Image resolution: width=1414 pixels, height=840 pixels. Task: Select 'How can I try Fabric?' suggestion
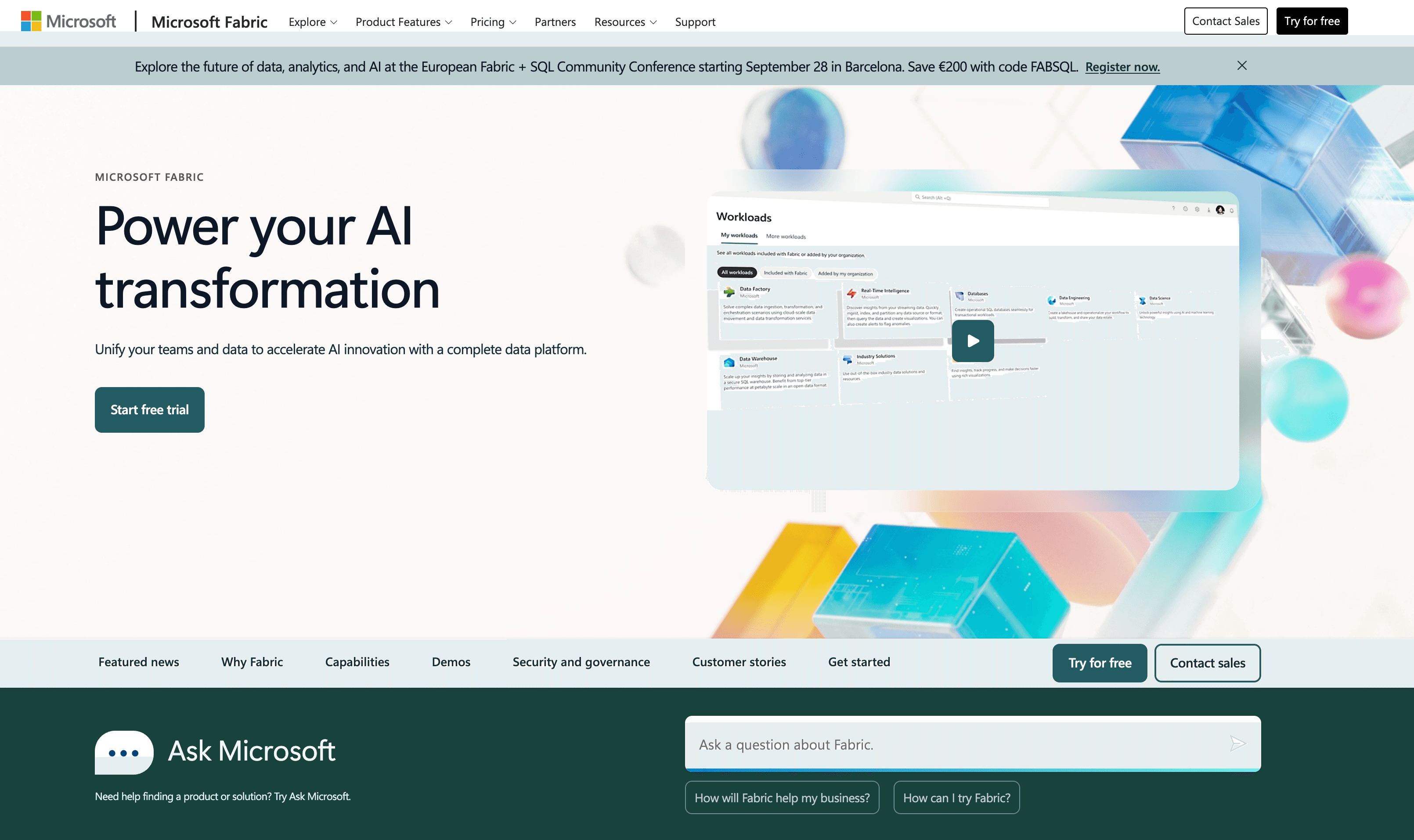(x=956, y=797)
